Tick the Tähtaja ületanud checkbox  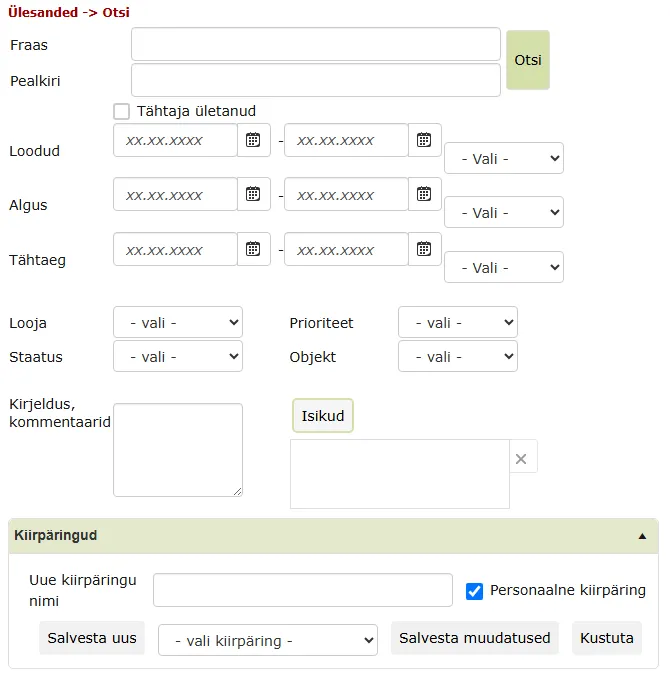point(121,111)
